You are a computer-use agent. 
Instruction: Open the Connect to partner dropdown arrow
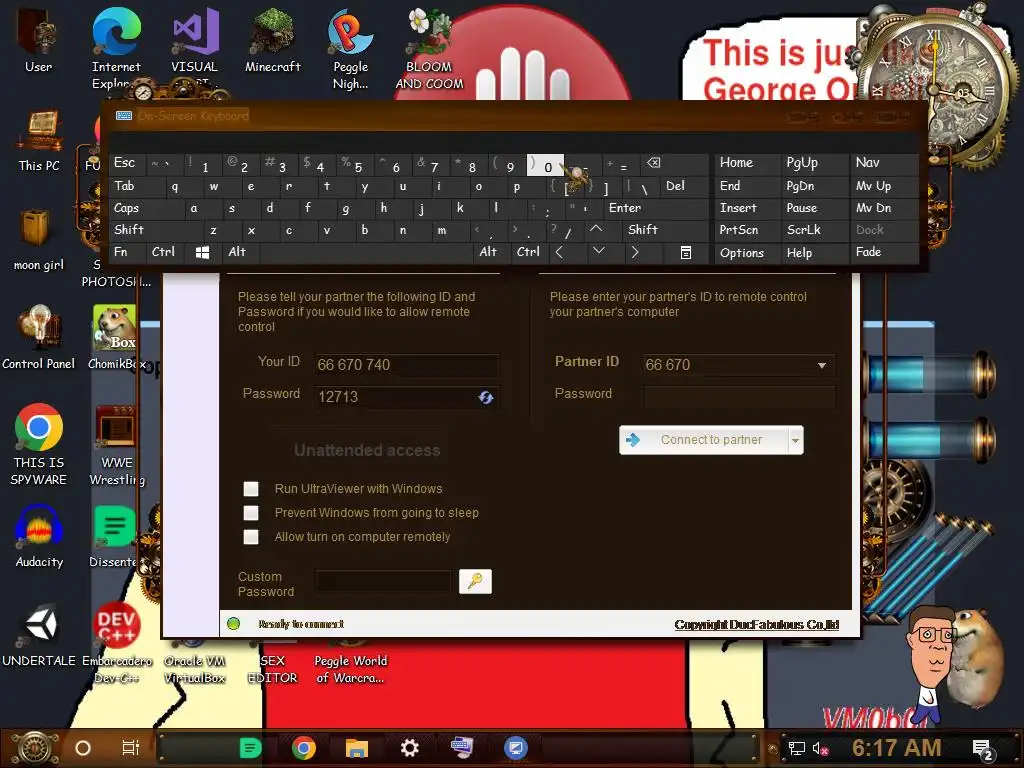click(x=795, y=440)
